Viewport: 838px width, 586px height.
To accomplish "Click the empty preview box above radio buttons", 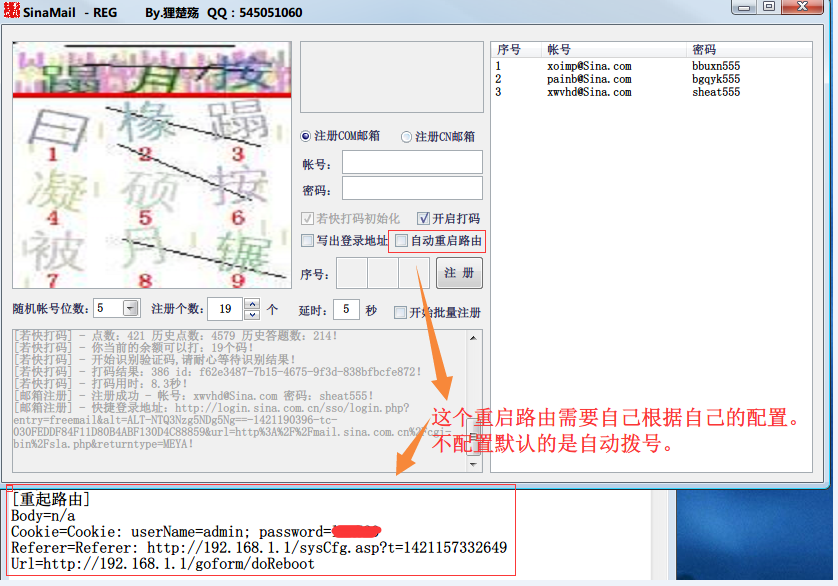I will coord(392,77).
